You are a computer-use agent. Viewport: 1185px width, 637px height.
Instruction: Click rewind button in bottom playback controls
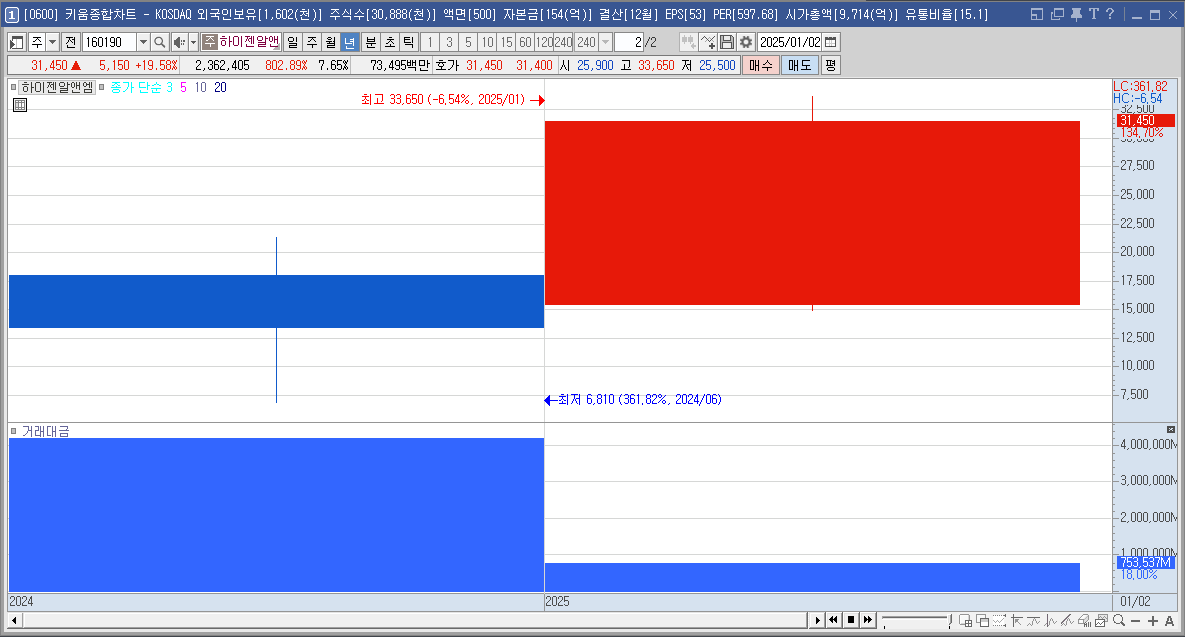(x=834, y=620)
